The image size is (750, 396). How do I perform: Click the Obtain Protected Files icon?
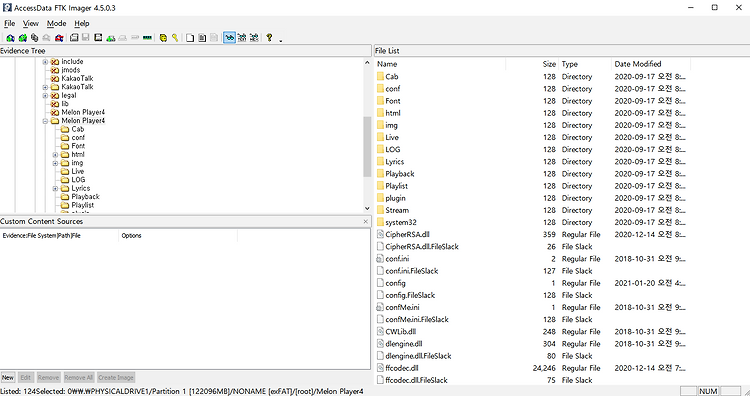163,38
